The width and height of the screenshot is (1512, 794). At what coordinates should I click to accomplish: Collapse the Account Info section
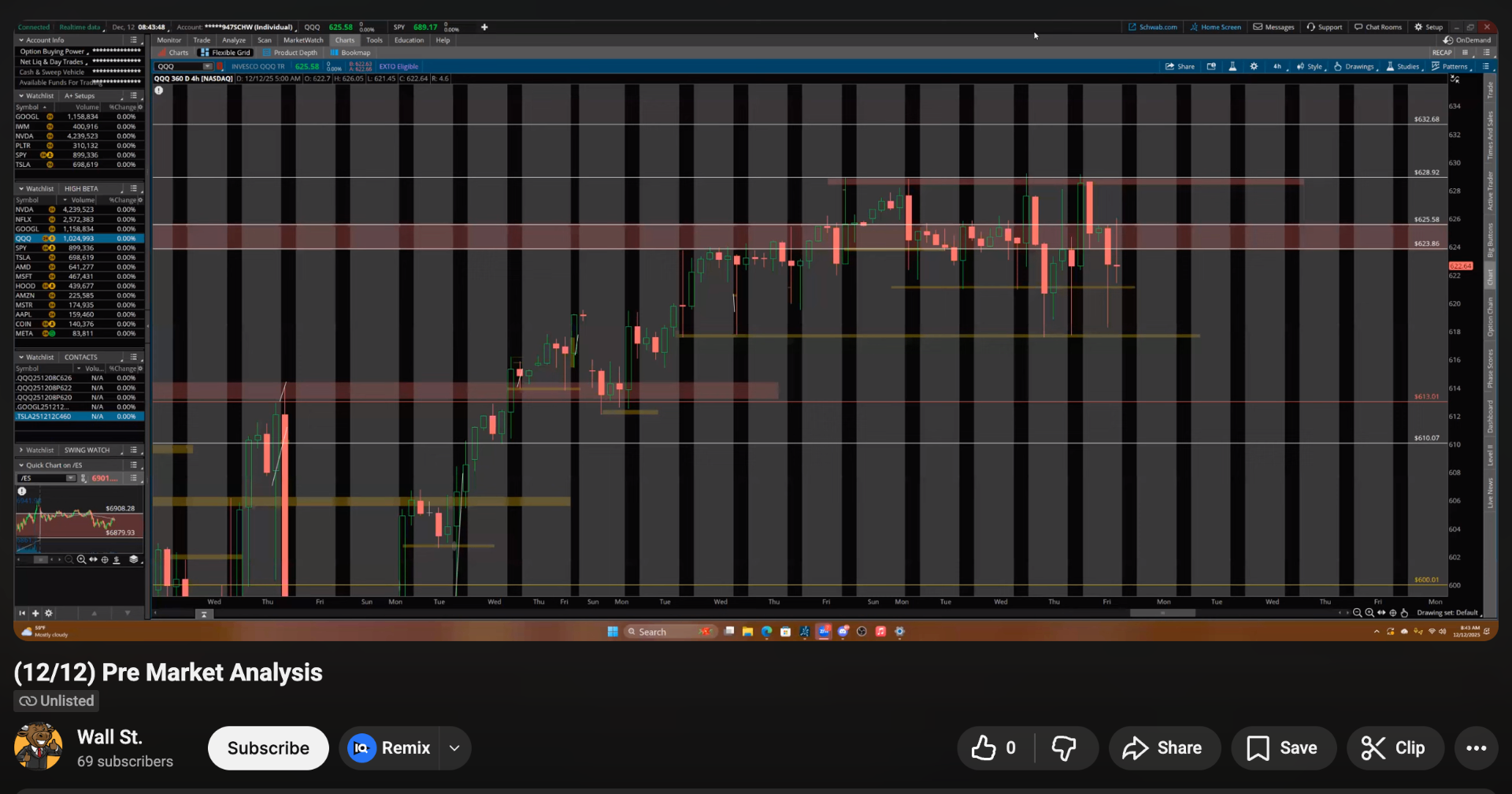click(21, 40)
